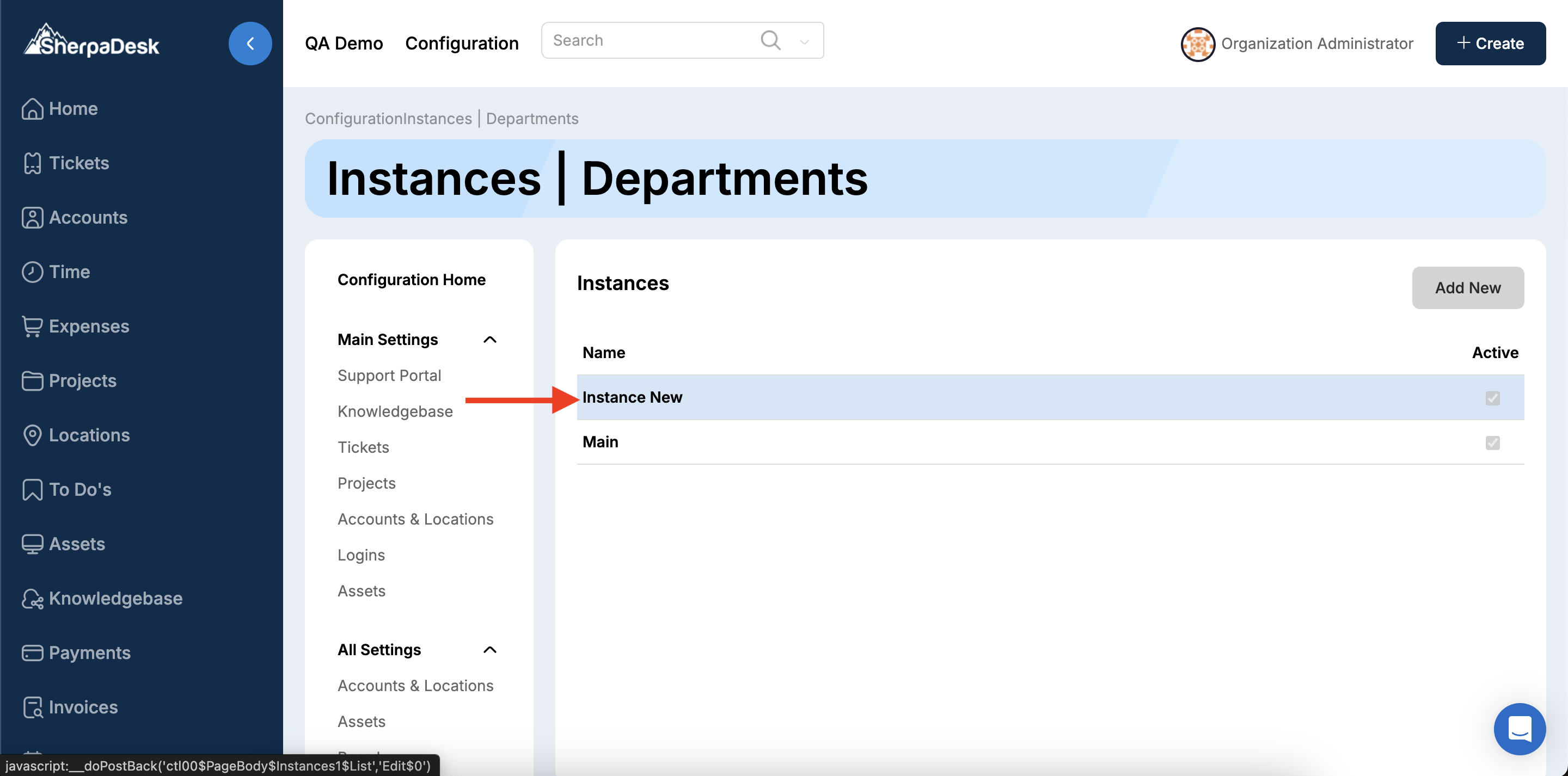The image size is (1568, 776).
Task: Open the Configuration menu in the header
Action: [x=461, y=43]
